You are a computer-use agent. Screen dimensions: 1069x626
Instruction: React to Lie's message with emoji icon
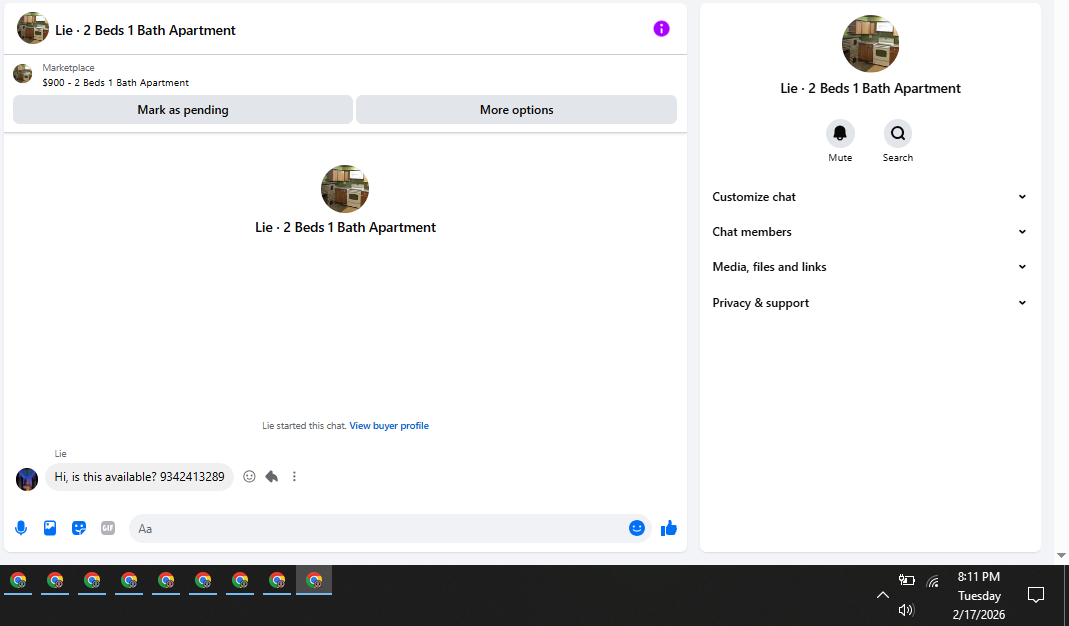[250, 477]
